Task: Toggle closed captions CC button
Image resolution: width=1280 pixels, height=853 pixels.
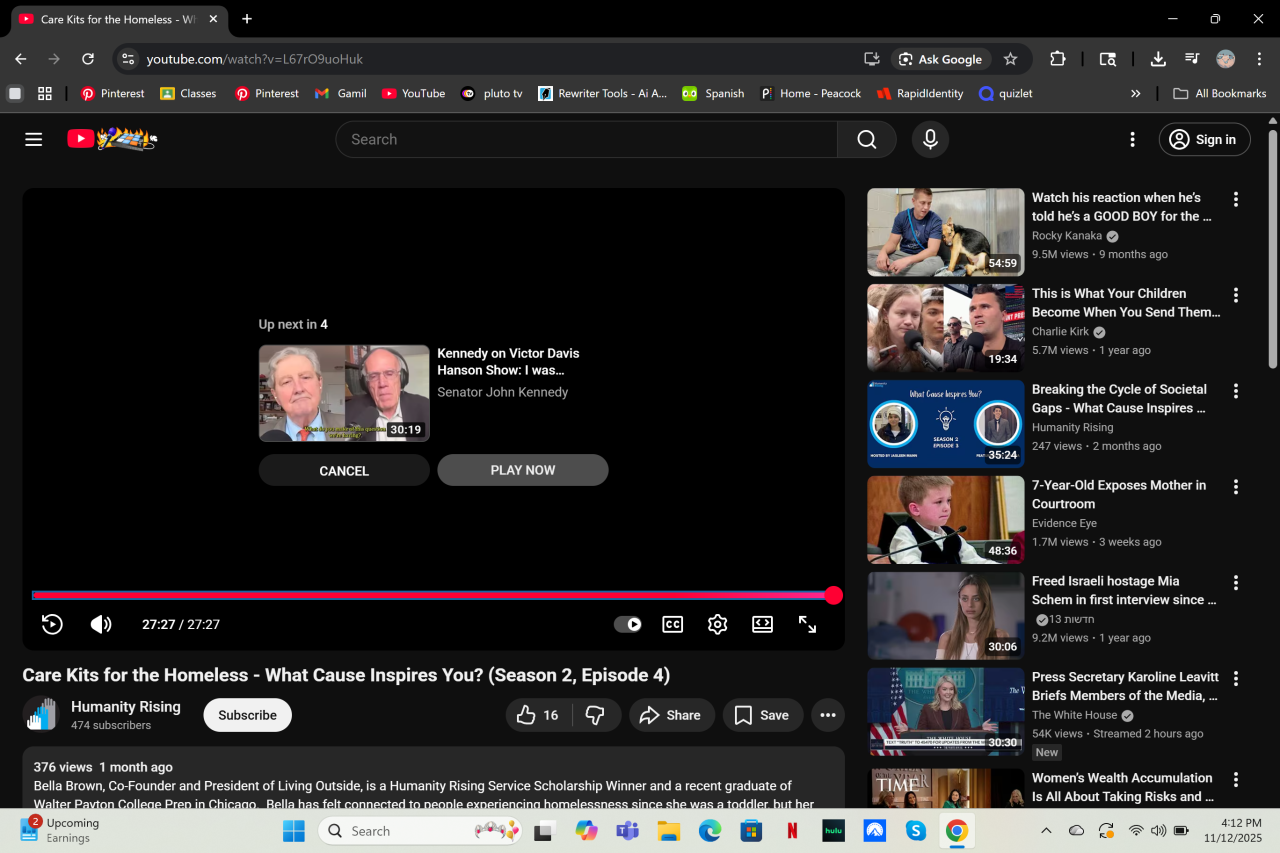Action: [x=673, y=625]
